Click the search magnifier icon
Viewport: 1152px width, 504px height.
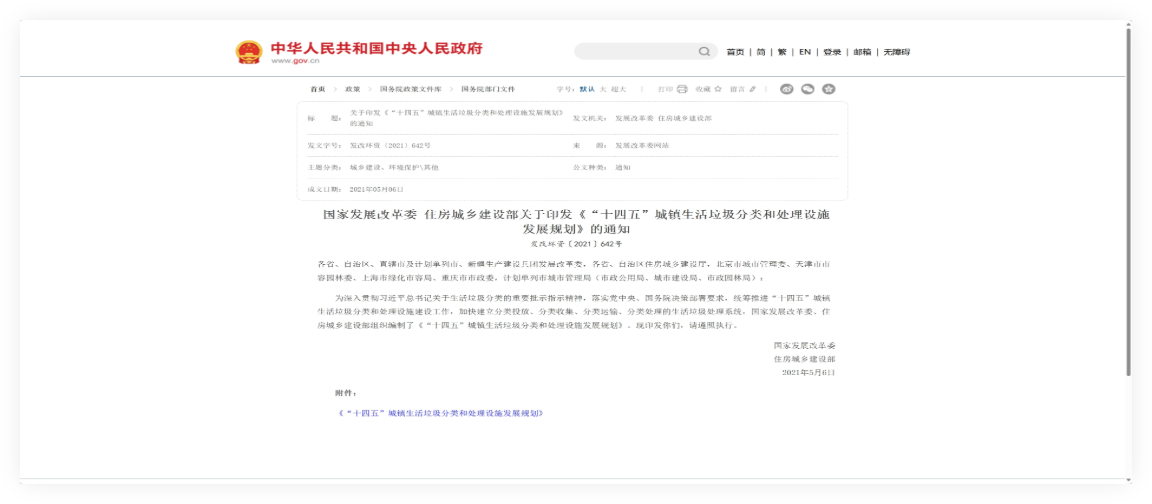coord(704,51)
